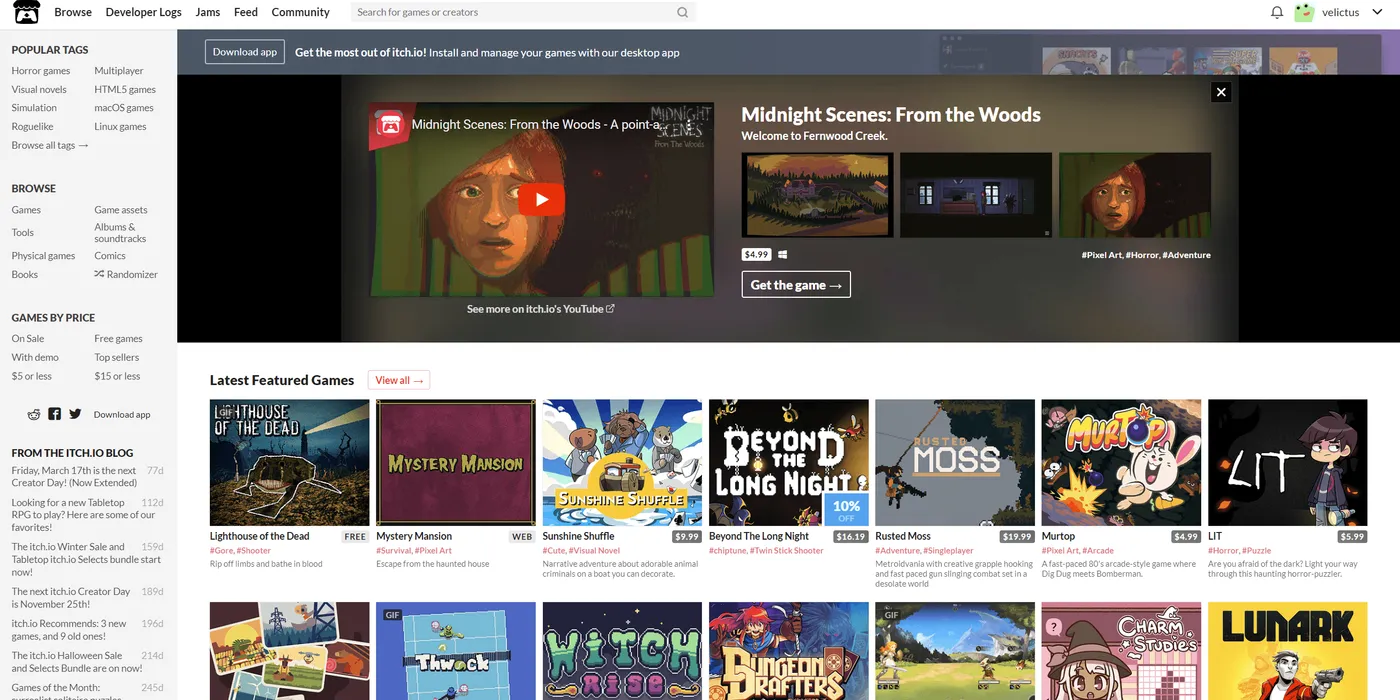
Task: Open Beyond The Long Night cover
Action: 789,463
